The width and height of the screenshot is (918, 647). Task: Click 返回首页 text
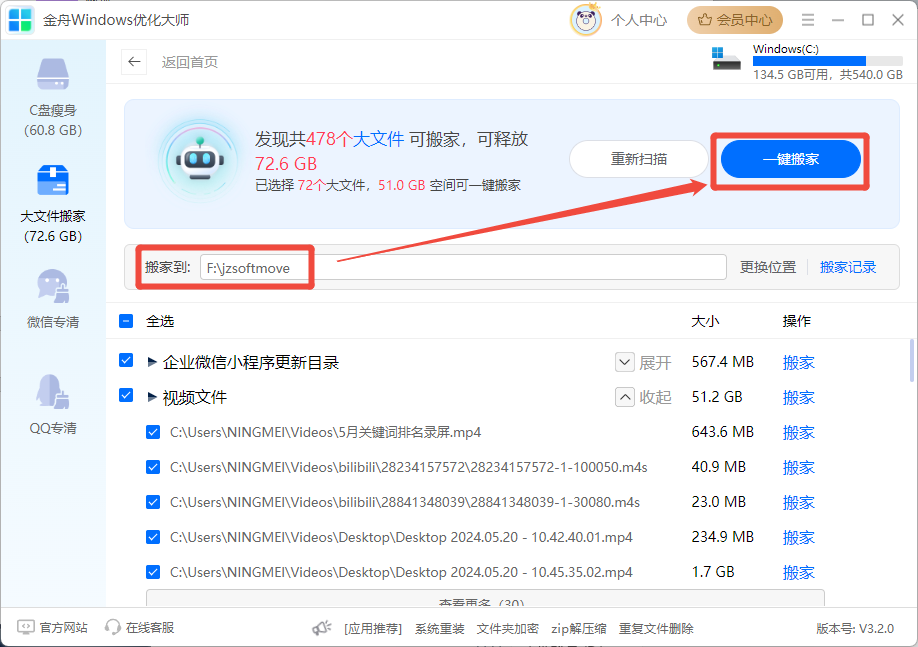(x=190, y=62)
